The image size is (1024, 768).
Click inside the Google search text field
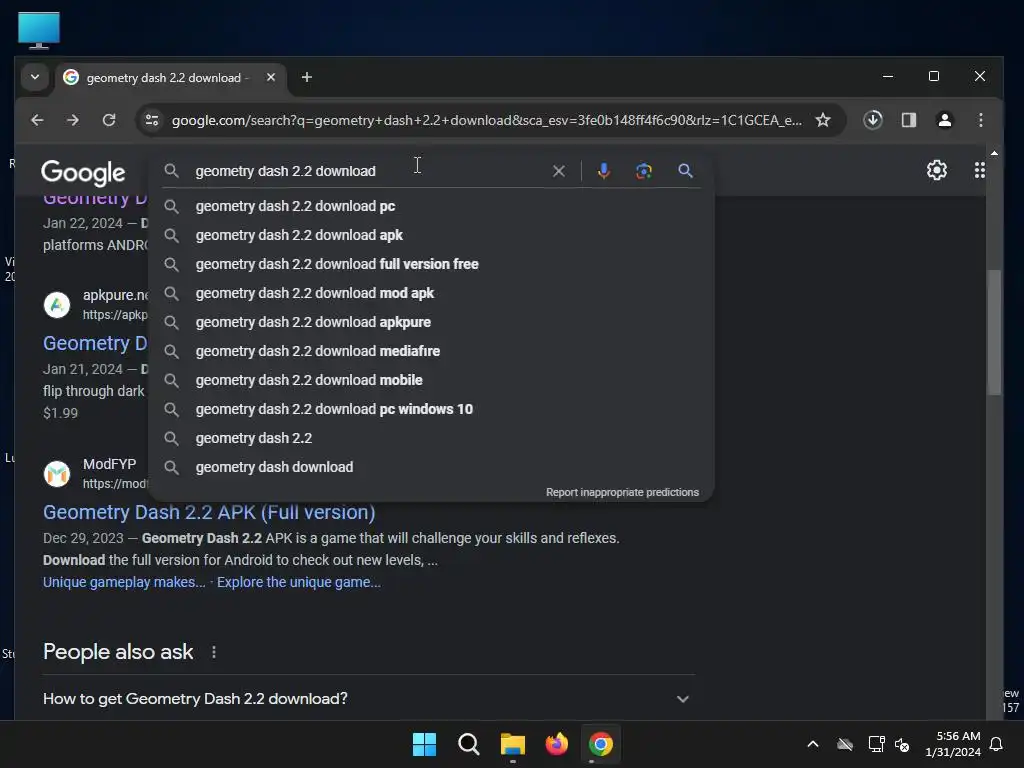point(369,171)
